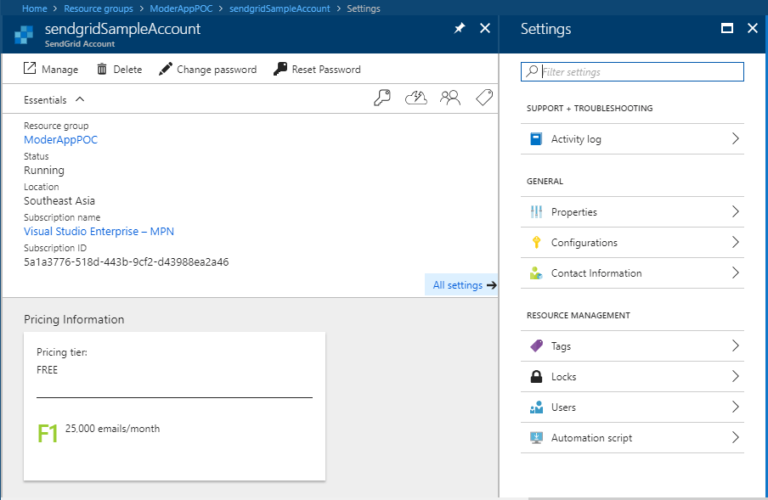Click the Manage button
Image resolution: width=768 pixels, height=500 pixels.
(51, 69)
